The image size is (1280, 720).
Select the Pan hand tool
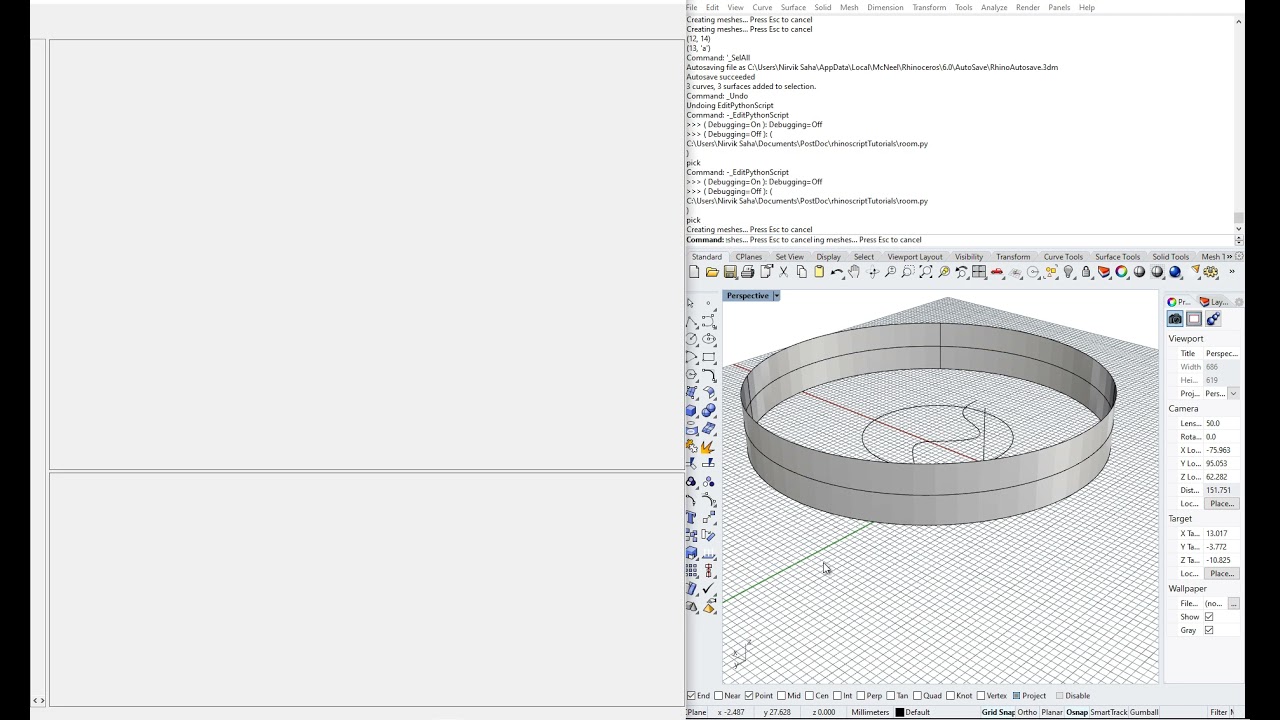point(854,272)
